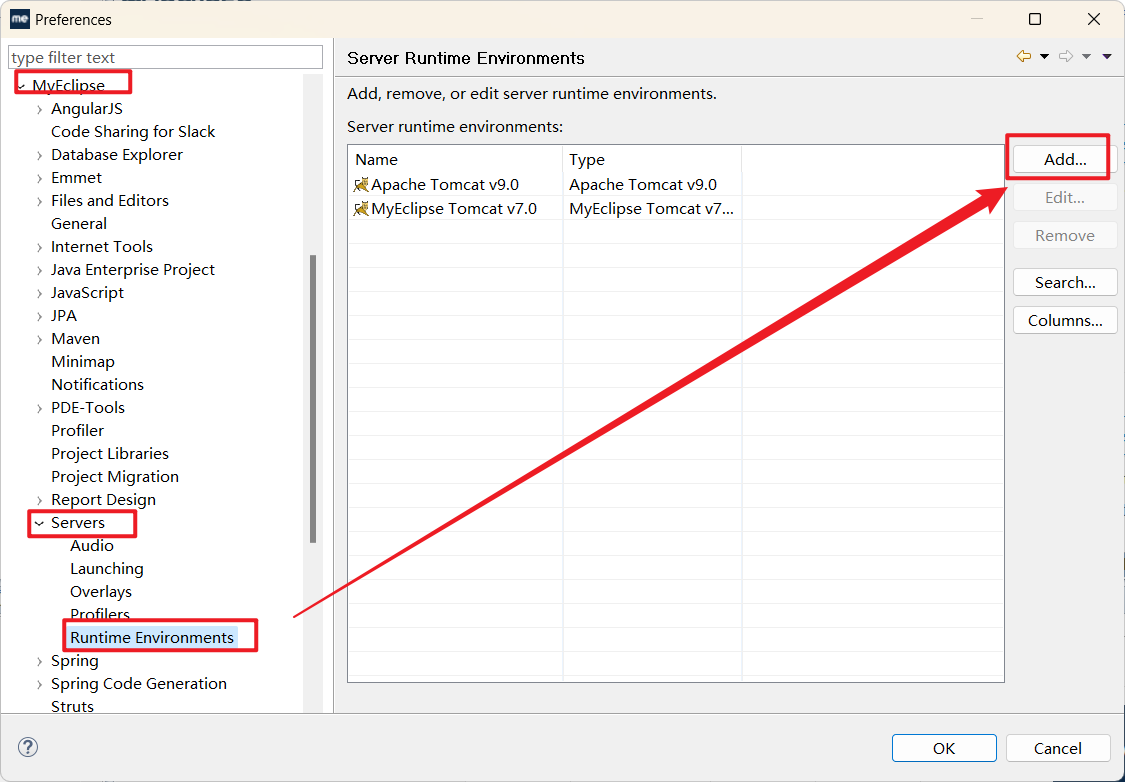This screenshot has width=1125, height=782.
Task: Select Overlays under Servers
Action: [x=101, y=591]
